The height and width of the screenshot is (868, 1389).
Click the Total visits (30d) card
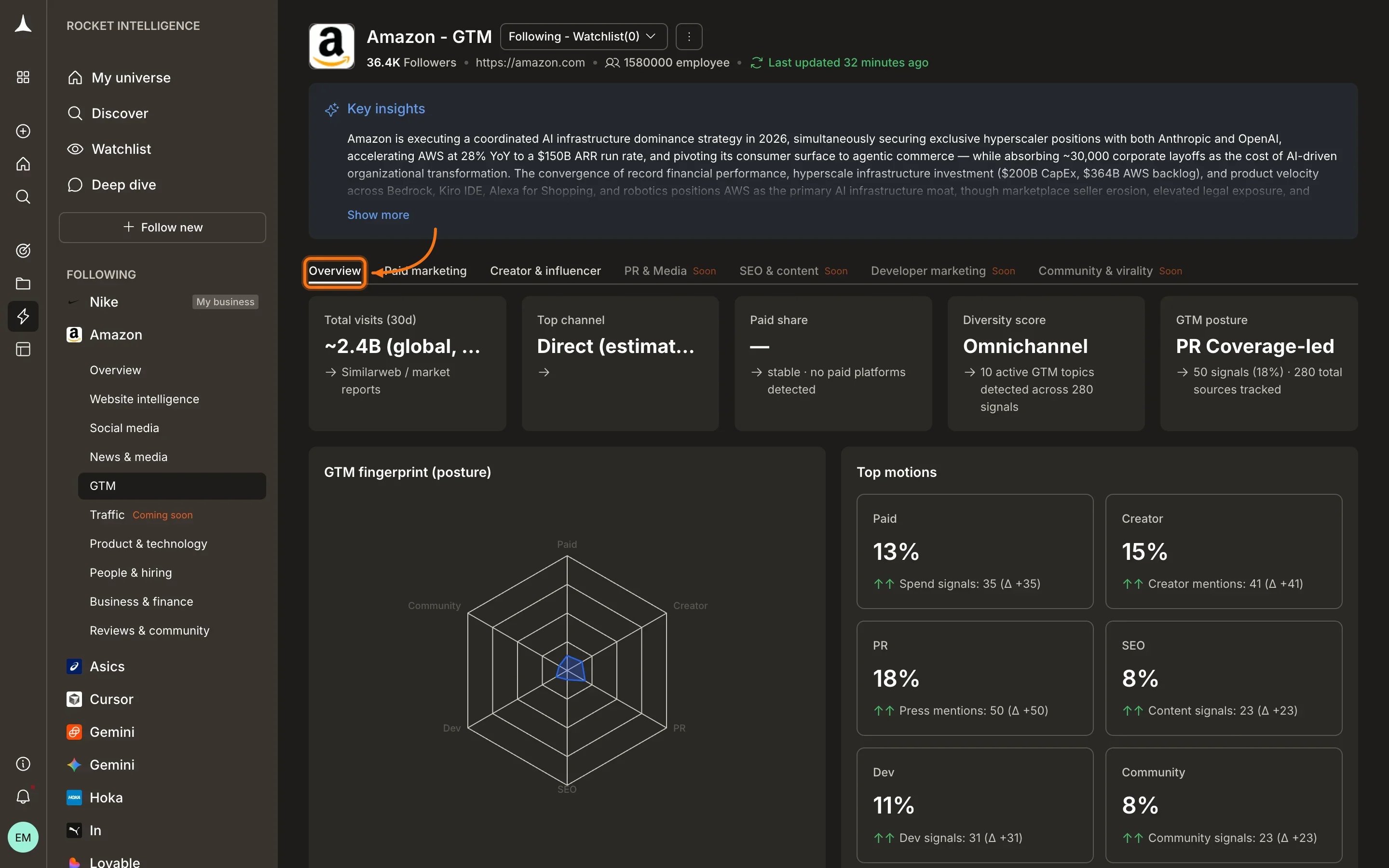pos(407,364)
